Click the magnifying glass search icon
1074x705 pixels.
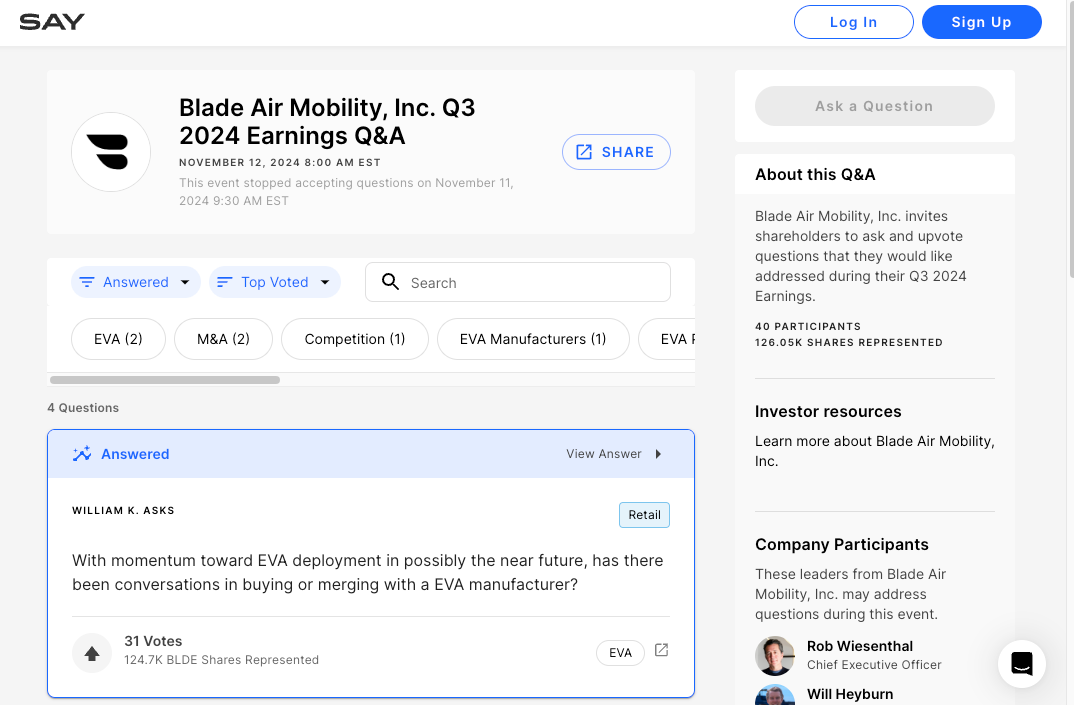point(390,282)
